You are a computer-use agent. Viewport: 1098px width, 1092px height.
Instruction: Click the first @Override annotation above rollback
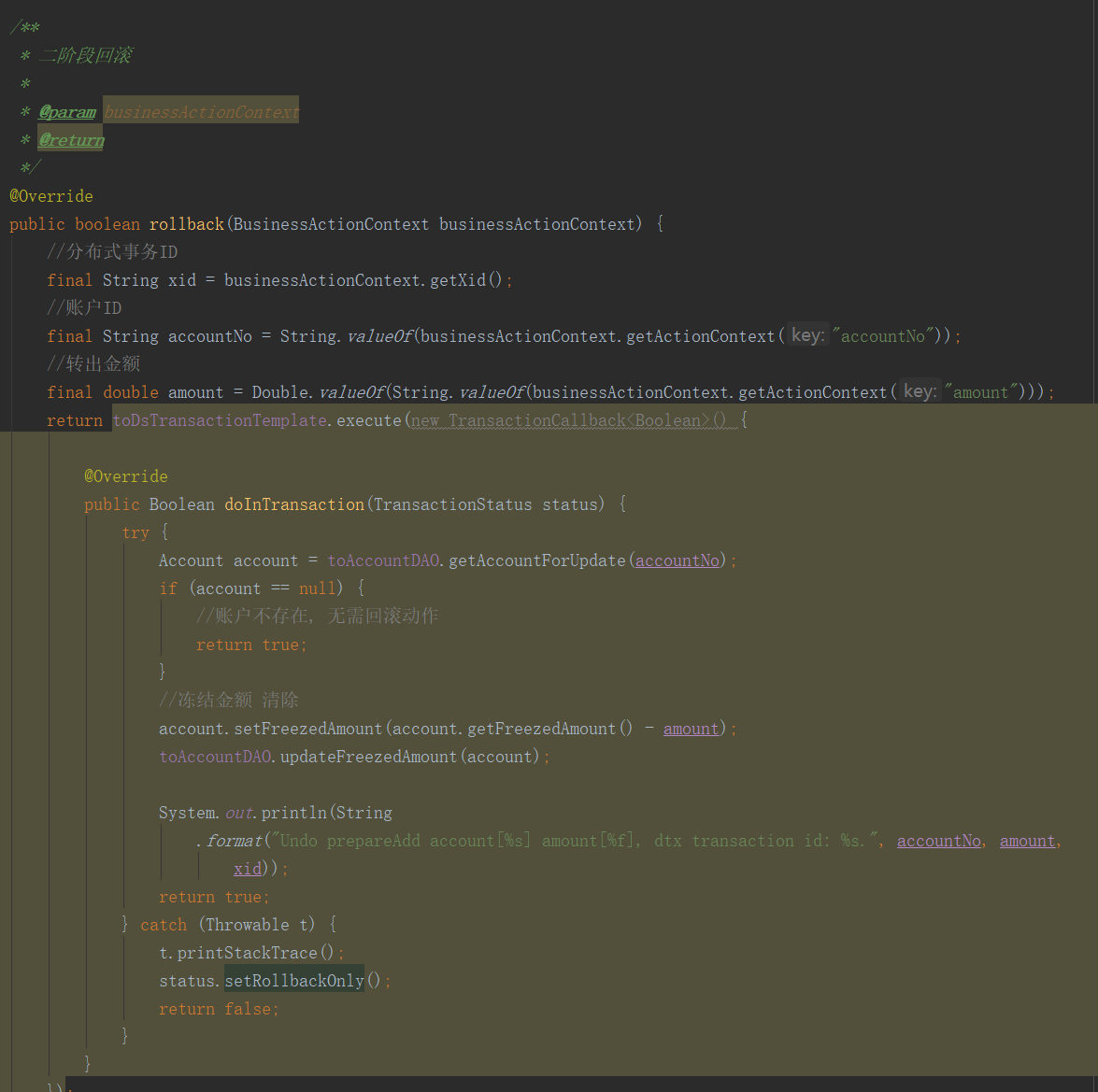(x=51, y=196)
